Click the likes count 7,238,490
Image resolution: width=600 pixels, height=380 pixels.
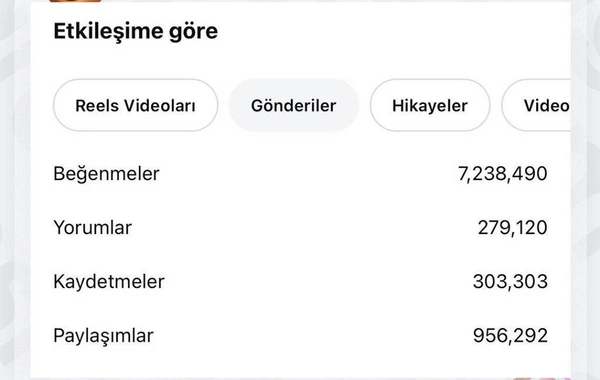click(502, 174)
